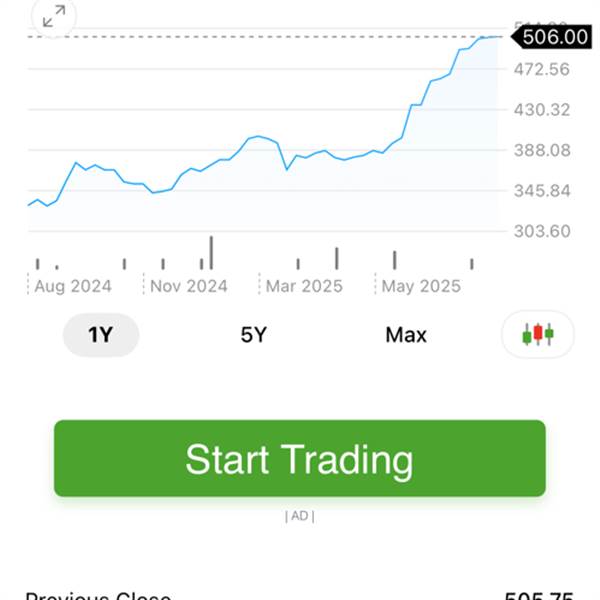Tap the tallest volume bar near Nov 2024
This screenshot has width=600, height=600.
point(211,253)
